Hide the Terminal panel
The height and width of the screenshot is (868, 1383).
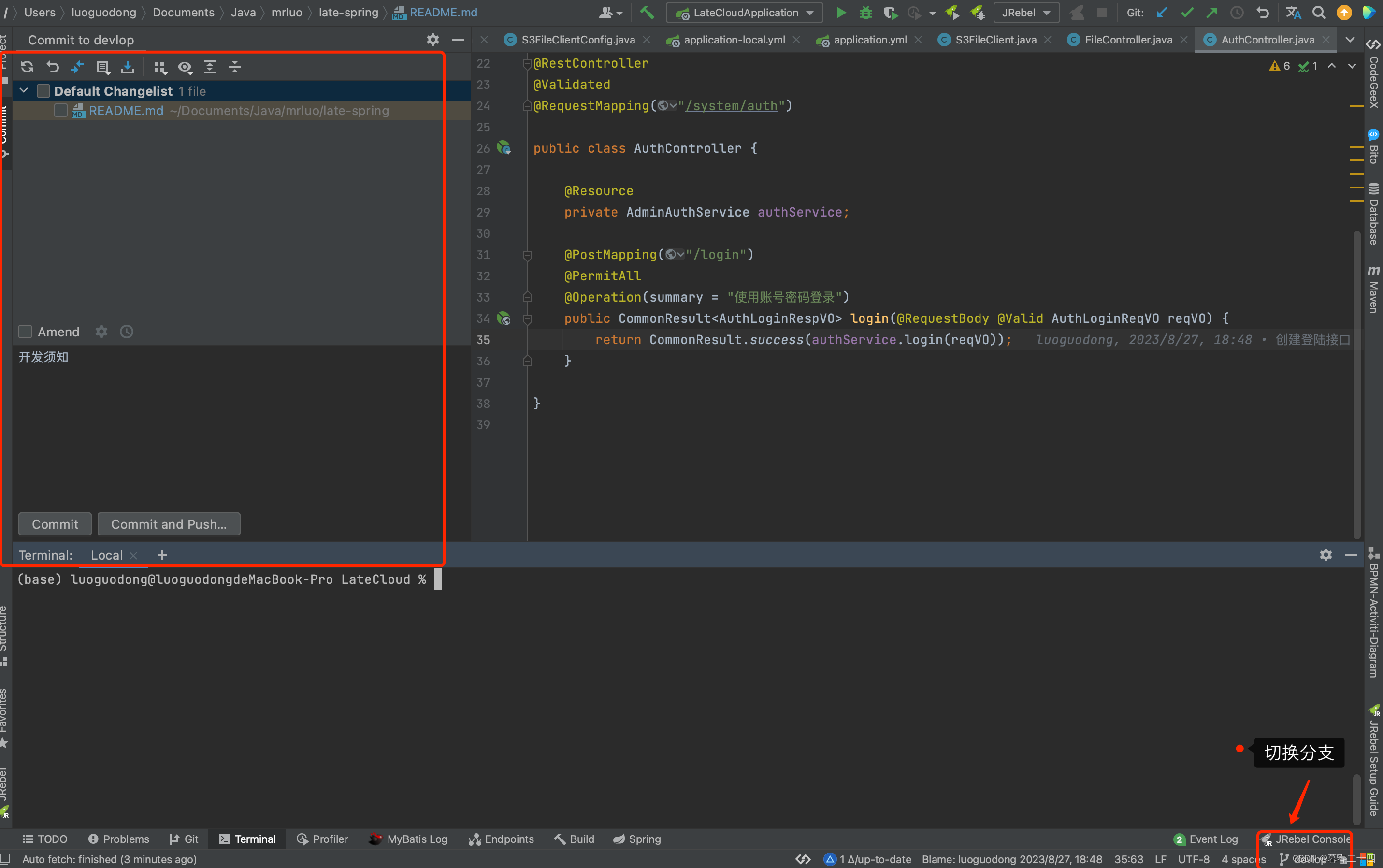[x=1351, y=554]
